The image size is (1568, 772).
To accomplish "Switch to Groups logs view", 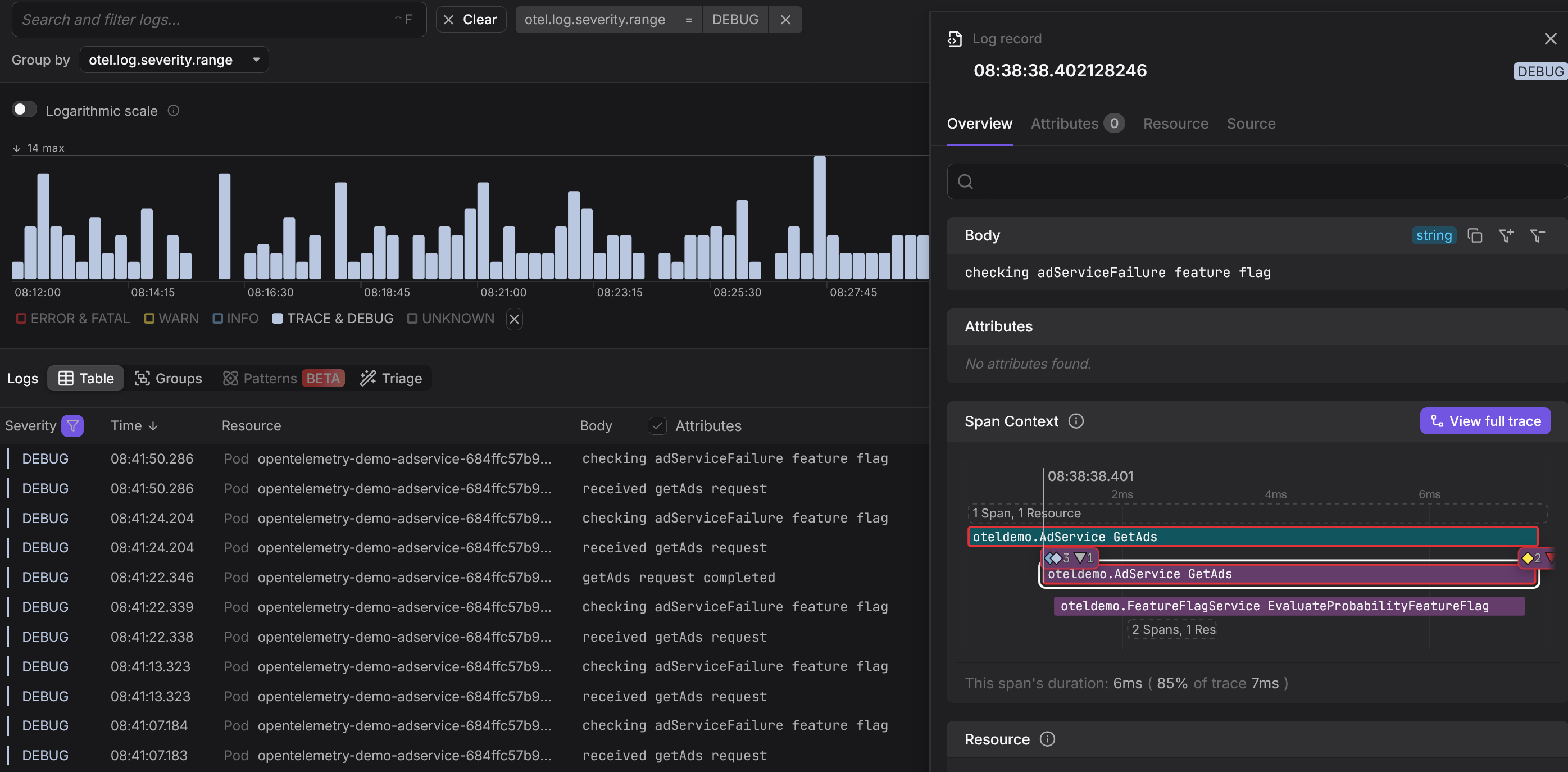I will click(168, 378).
